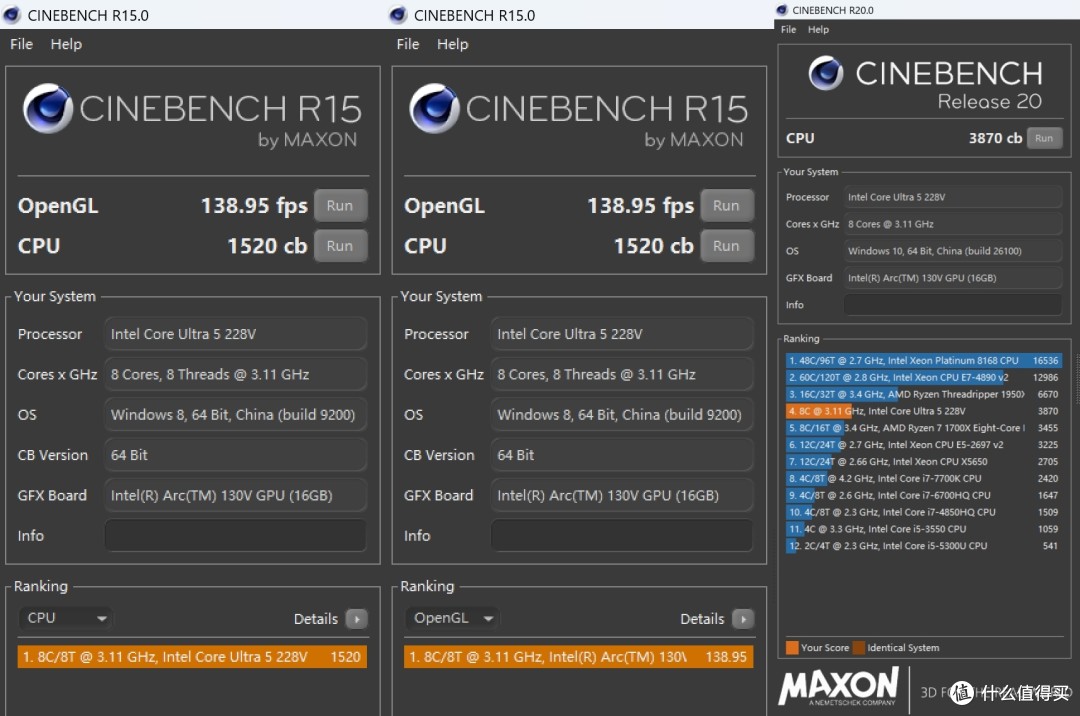
Task: Run OpenGL test in R15 window with OpenGL ranking
Action: point(727,205)
